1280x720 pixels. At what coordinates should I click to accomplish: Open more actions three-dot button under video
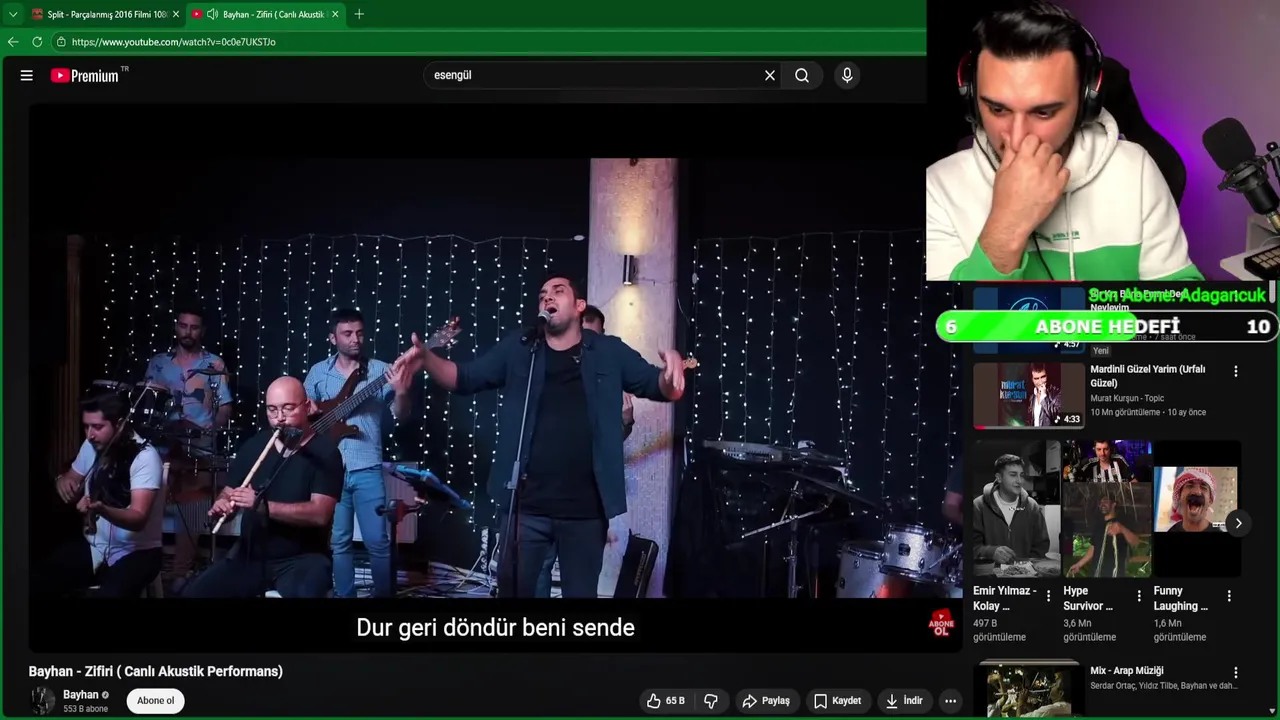click(950, 701)
